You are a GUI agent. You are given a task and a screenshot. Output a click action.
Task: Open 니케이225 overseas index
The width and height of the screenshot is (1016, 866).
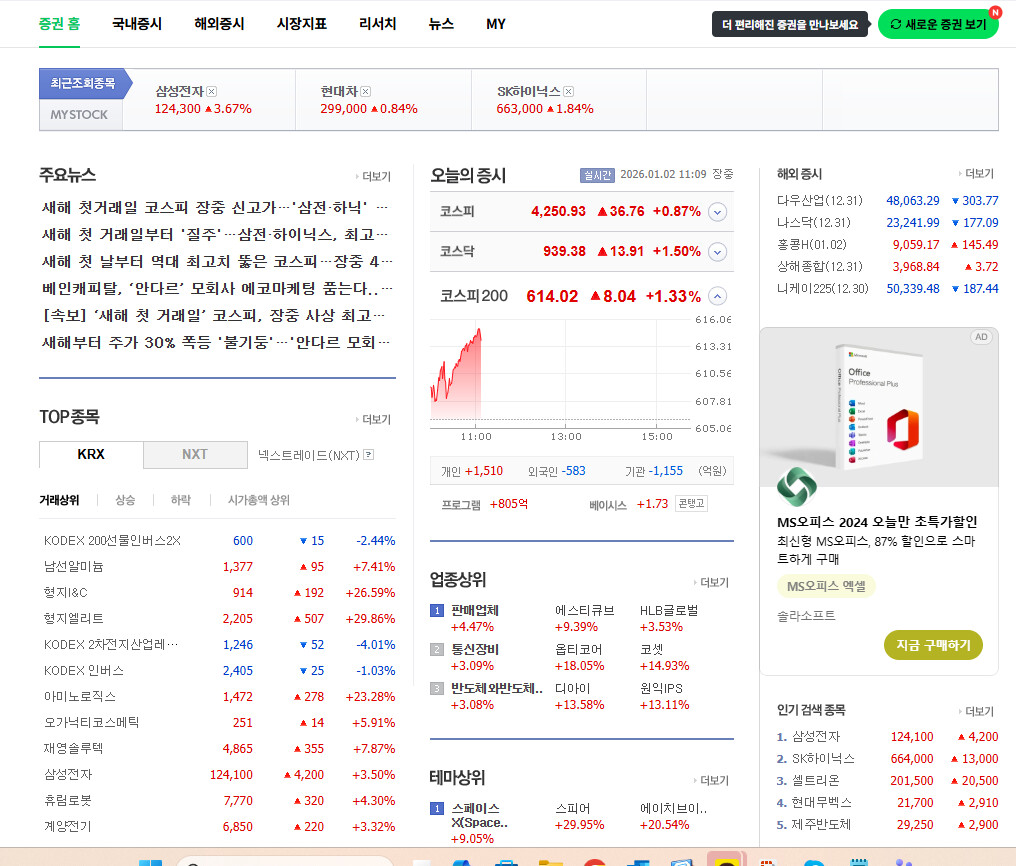pos(822,289)
